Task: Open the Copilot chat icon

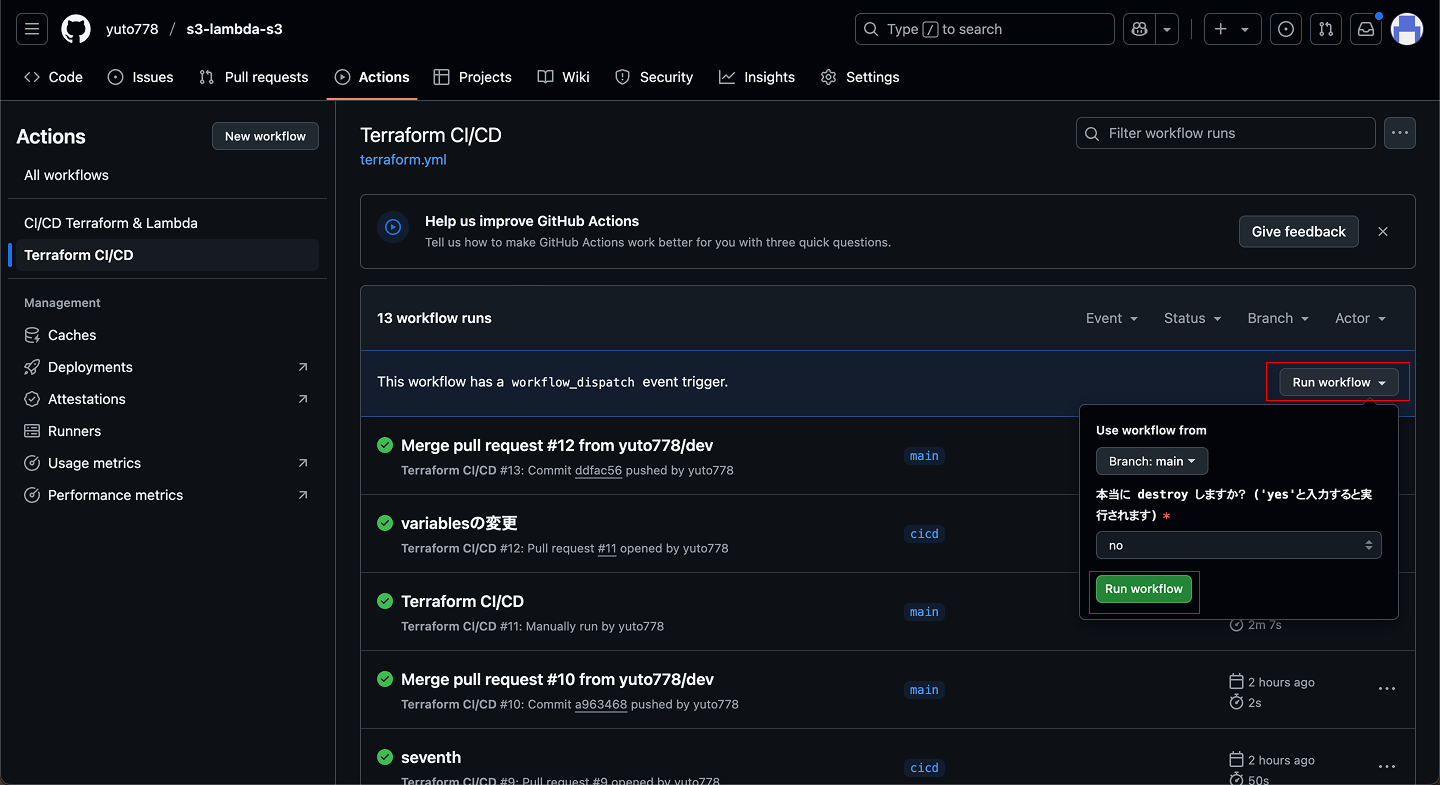Action: [x=1139, y=29]
